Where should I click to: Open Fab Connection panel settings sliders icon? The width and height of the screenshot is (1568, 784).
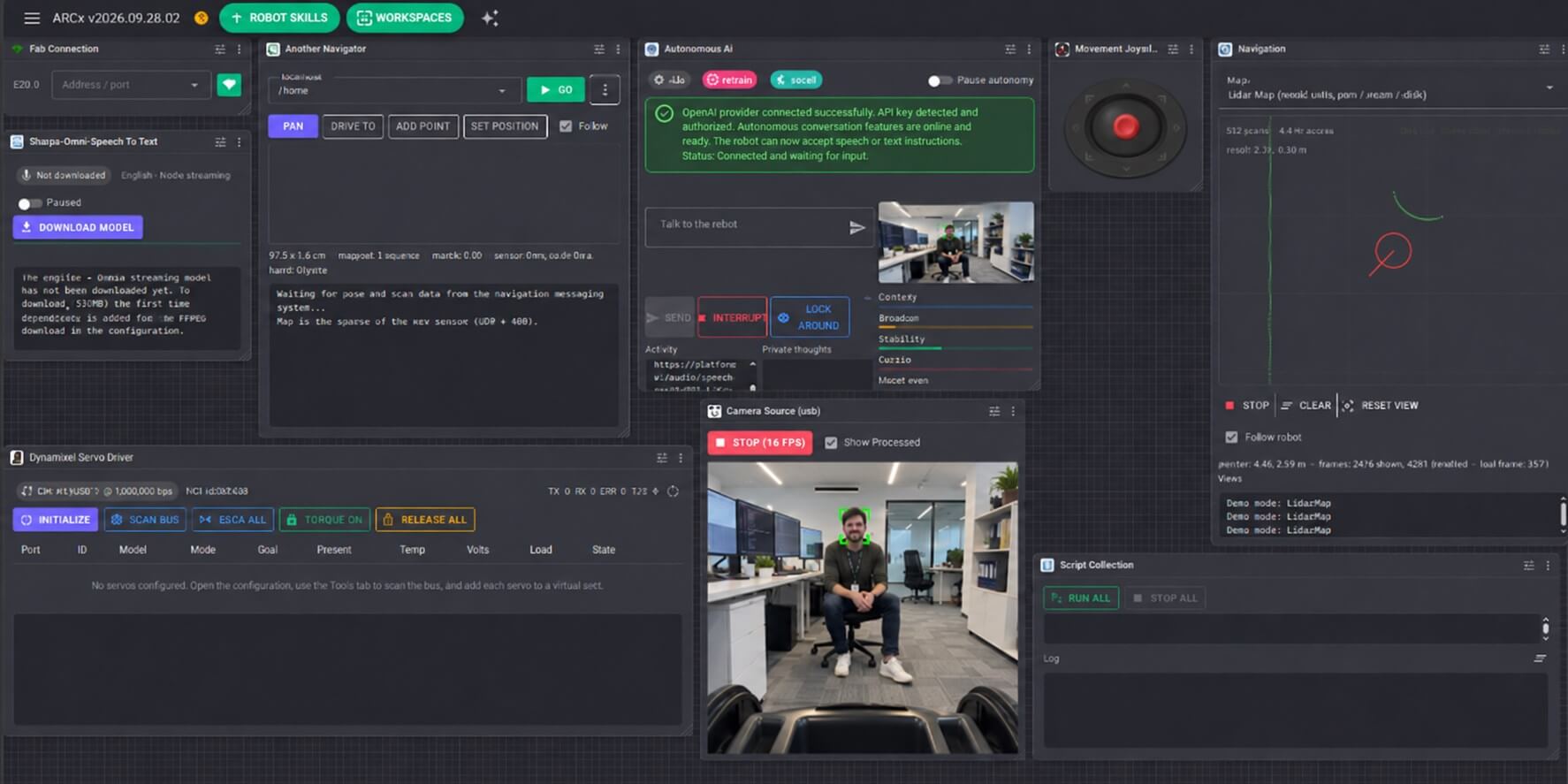pos(220,49)
